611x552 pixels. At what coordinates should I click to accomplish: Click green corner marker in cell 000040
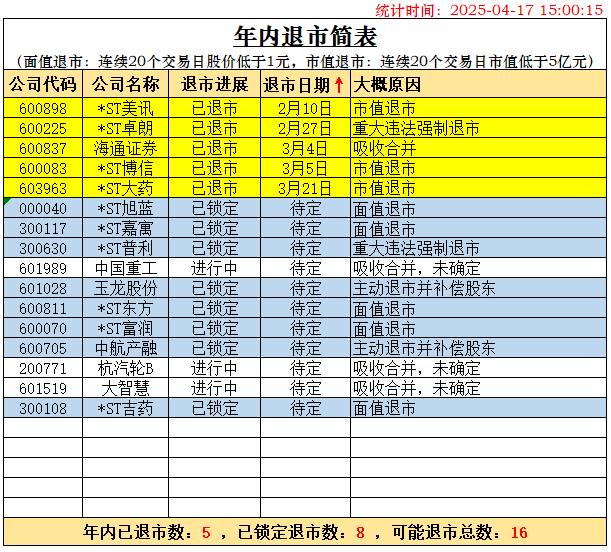click(x=8, y=202)
